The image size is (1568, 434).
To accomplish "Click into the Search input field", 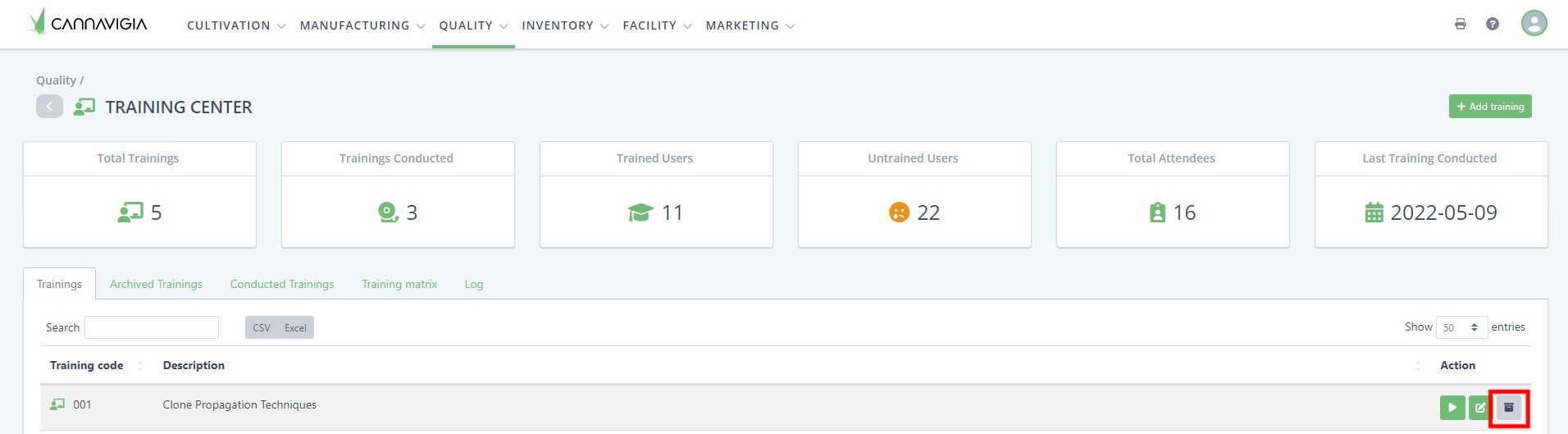I will [152, 327].
